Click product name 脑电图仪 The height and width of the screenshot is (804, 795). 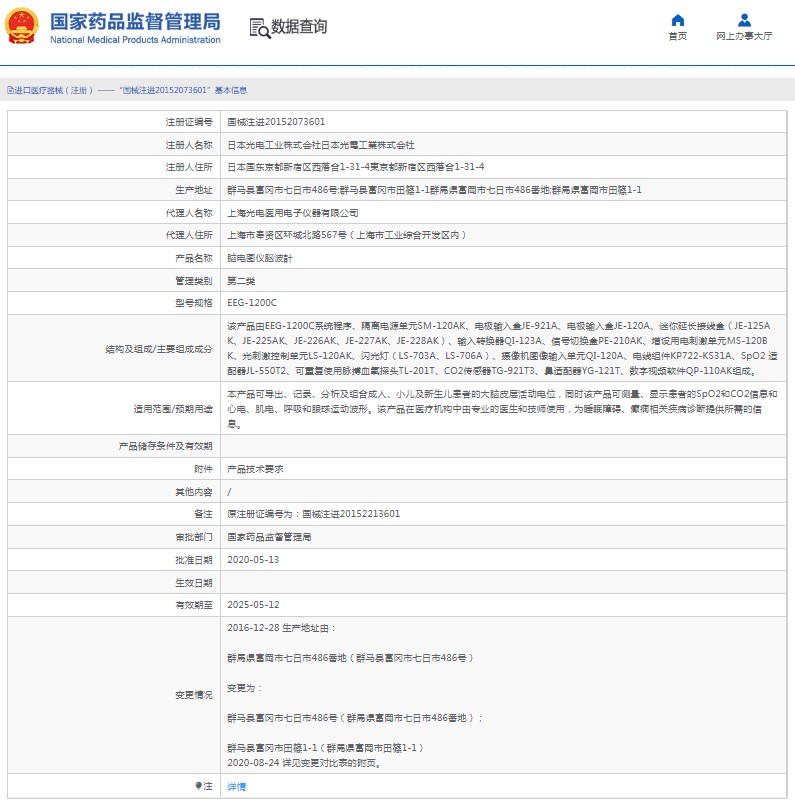tap(246, 258)
